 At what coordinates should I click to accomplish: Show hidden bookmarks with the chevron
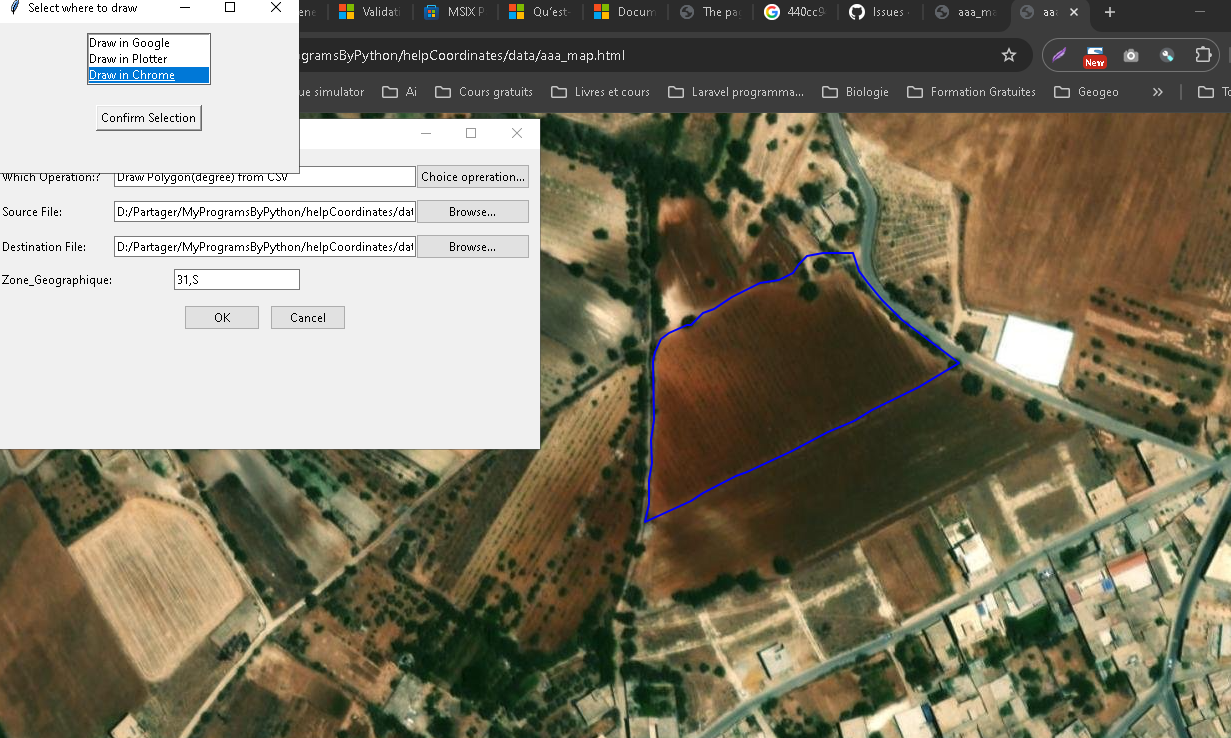(1158, 92)
